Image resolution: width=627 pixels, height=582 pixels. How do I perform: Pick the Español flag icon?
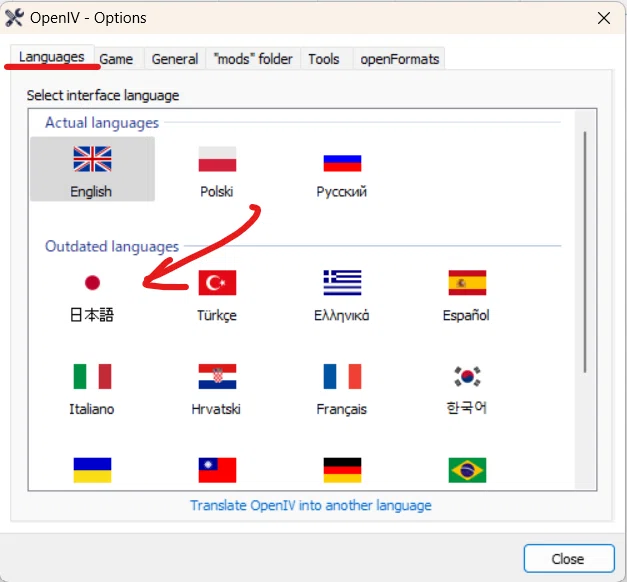point(467,283)
